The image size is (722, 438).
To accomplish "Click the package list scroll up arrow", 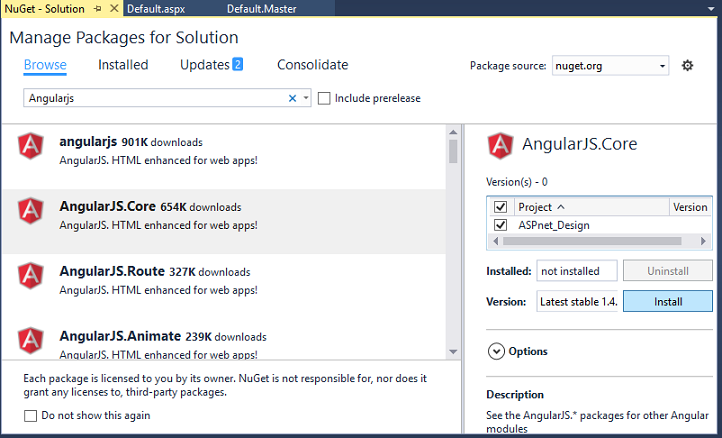I will coord(453,132).
